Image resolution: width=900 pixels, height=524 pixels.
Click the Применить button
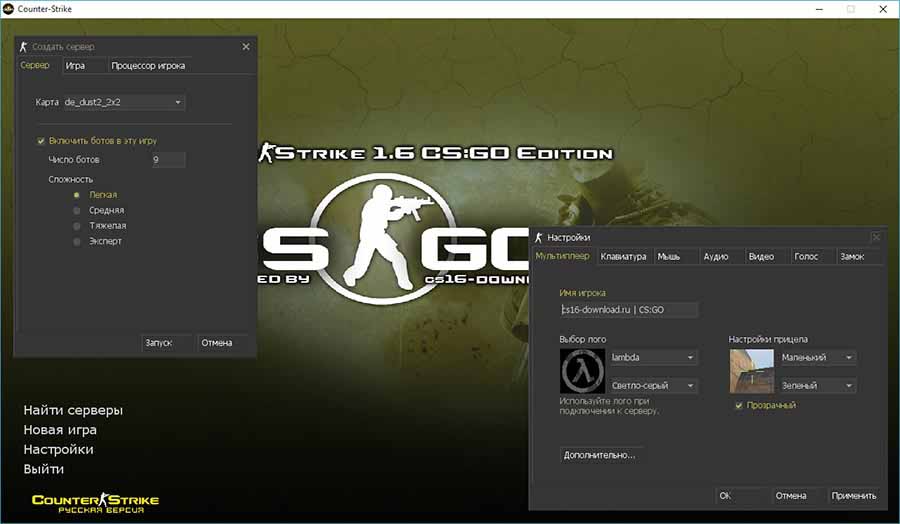pyautogui.click(x=854, y=495)
